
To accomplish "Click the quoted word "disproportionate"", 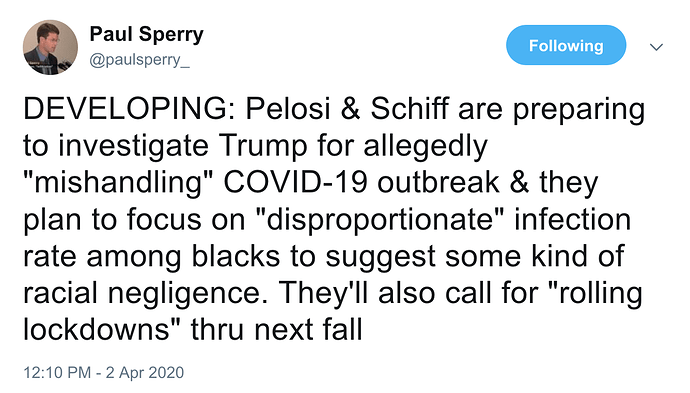I will point(380,220).
